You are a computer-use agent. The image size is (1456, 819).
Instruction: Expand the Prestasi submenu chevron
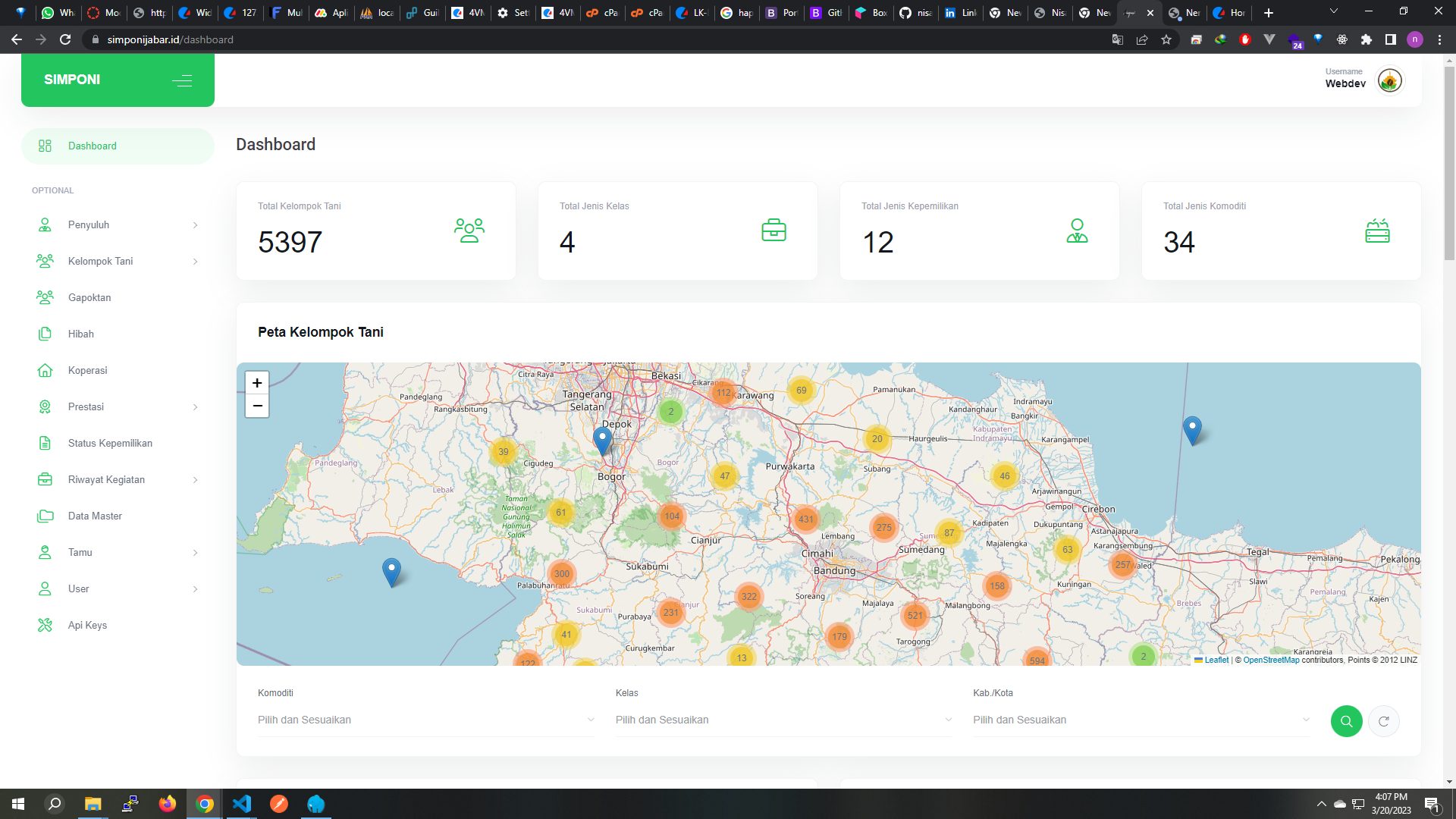click(x=196, y=407)
